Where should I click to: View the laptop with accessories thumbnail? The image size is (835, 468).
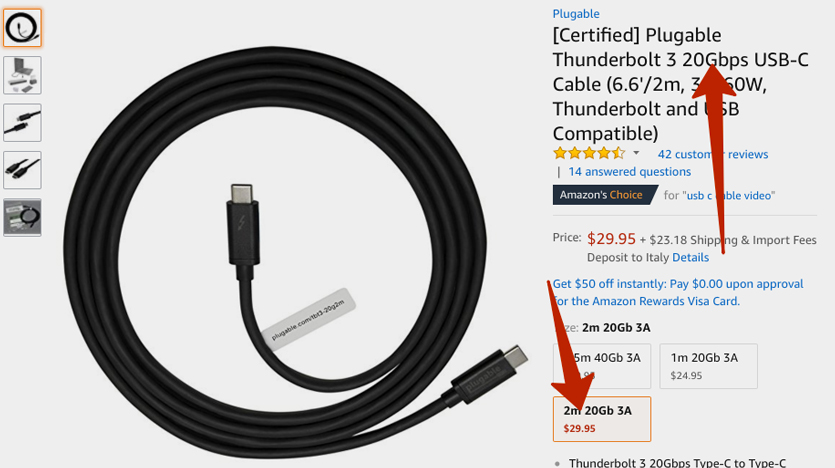[22, 75]
